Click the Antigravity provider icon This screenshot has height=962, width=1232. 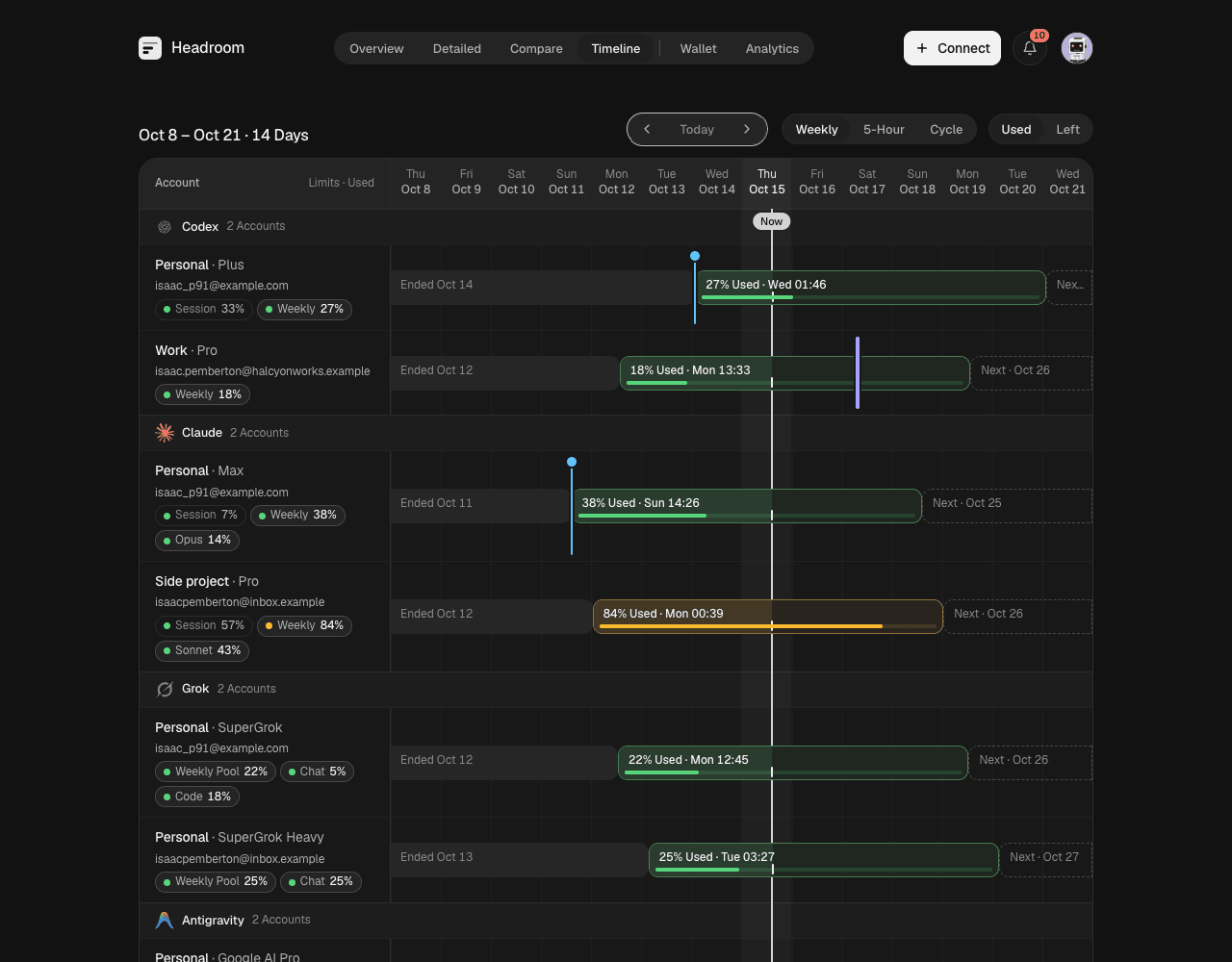coord(165,921)
